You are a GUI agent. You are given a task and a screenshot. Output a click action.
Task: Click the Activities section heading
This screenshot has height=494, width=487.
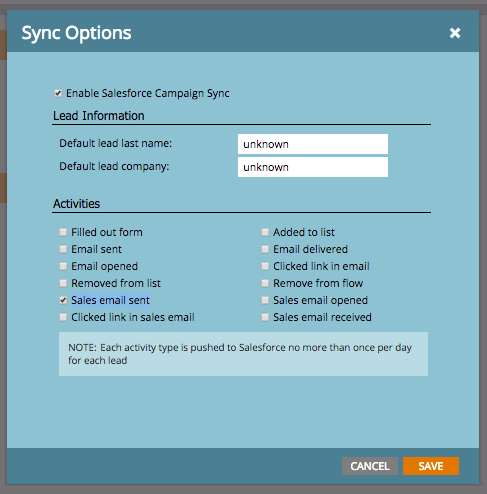point(76,204)
